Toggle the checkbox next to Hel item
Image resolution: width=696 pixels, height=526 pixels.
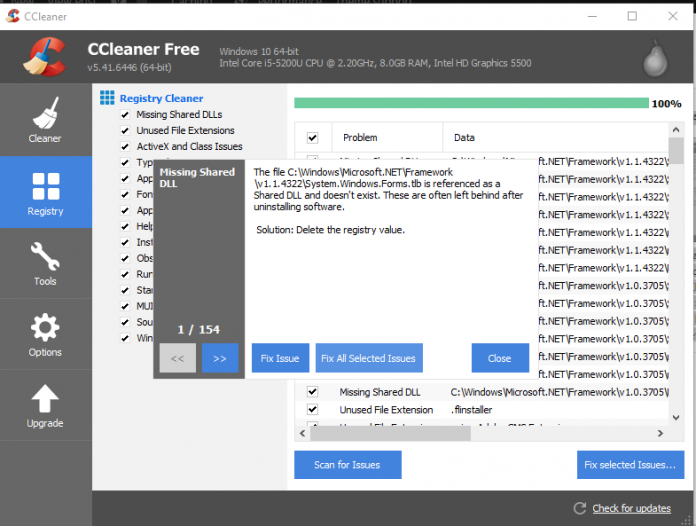point(125,227)
